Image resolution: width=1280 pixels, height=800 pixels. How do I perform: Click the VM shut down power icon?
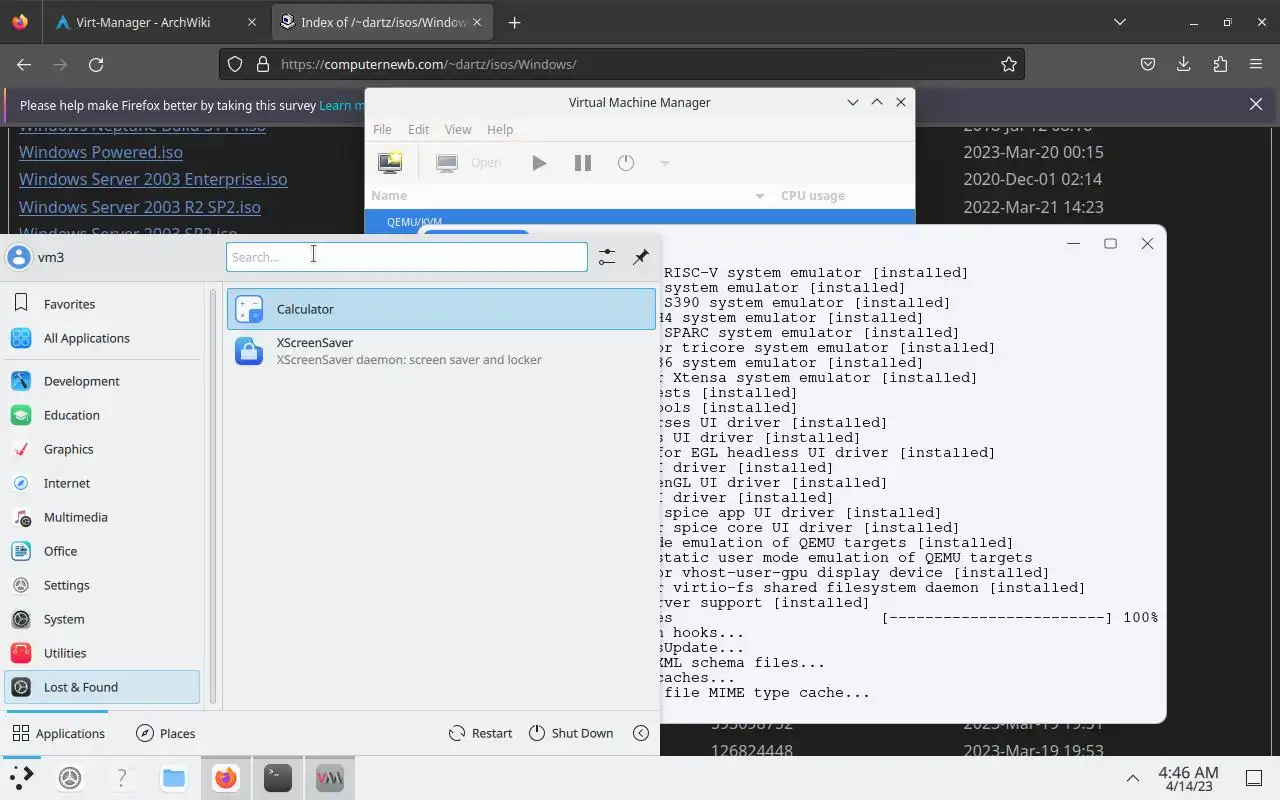[x=626, y=163]
